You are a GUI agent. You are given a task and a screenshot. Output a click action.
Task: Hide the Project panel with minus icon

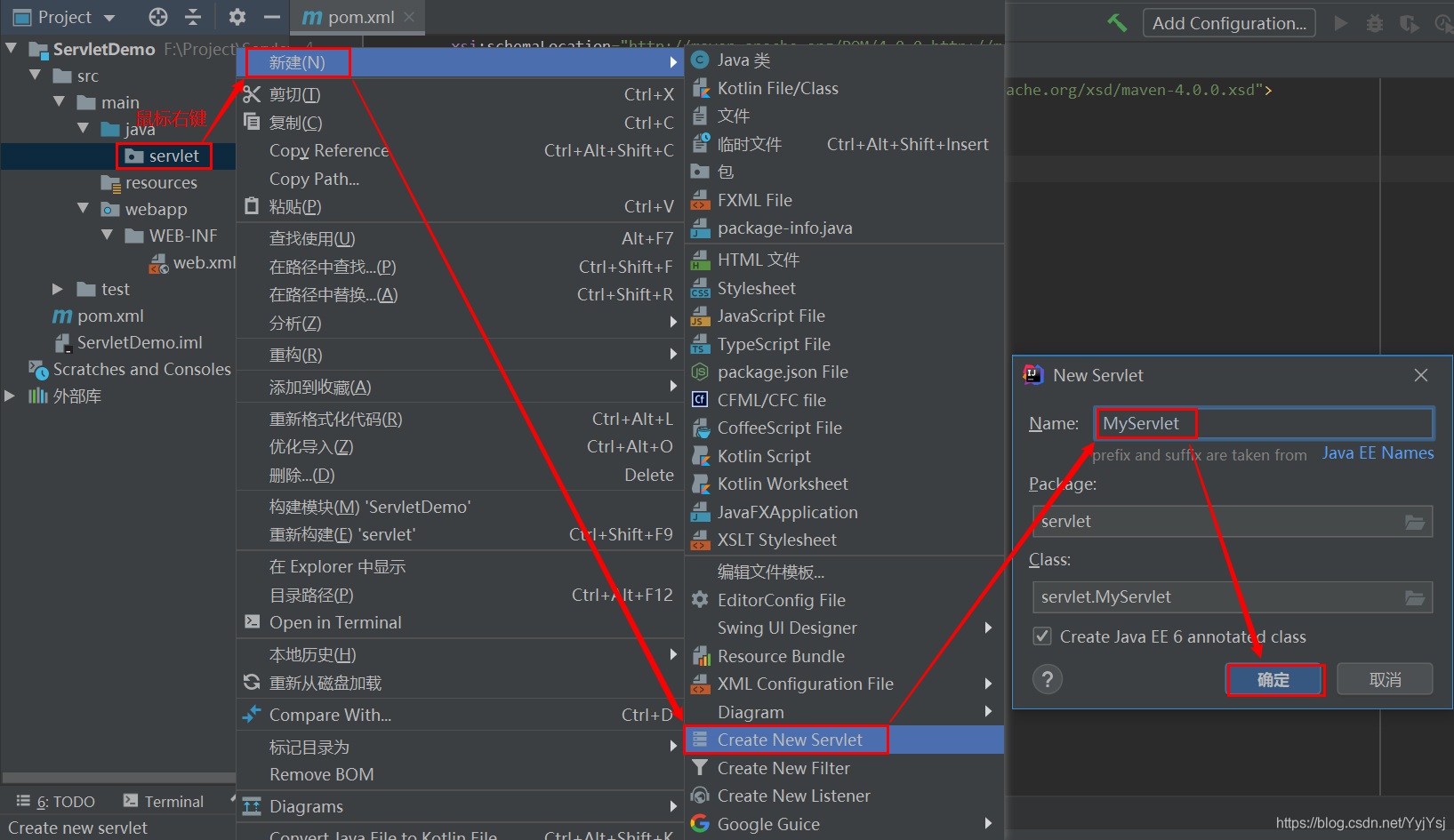(x=272, y=17)
